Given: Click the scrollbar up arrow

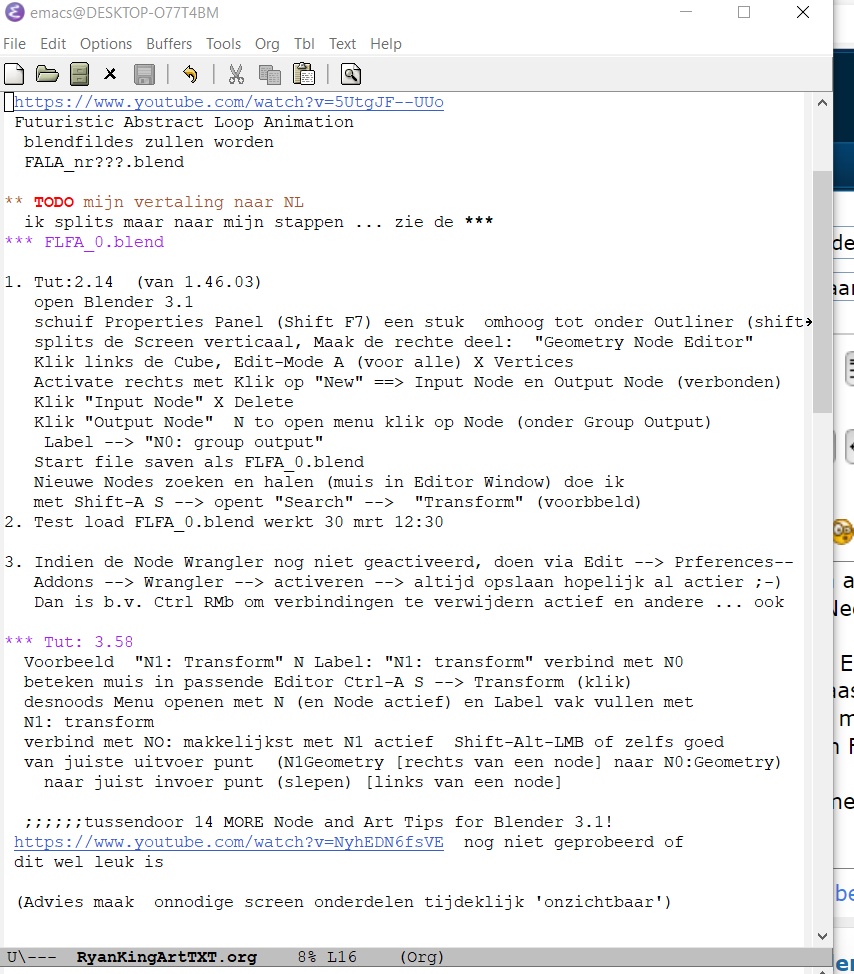Looking at the screenshot, I should (x=822, y=103).
